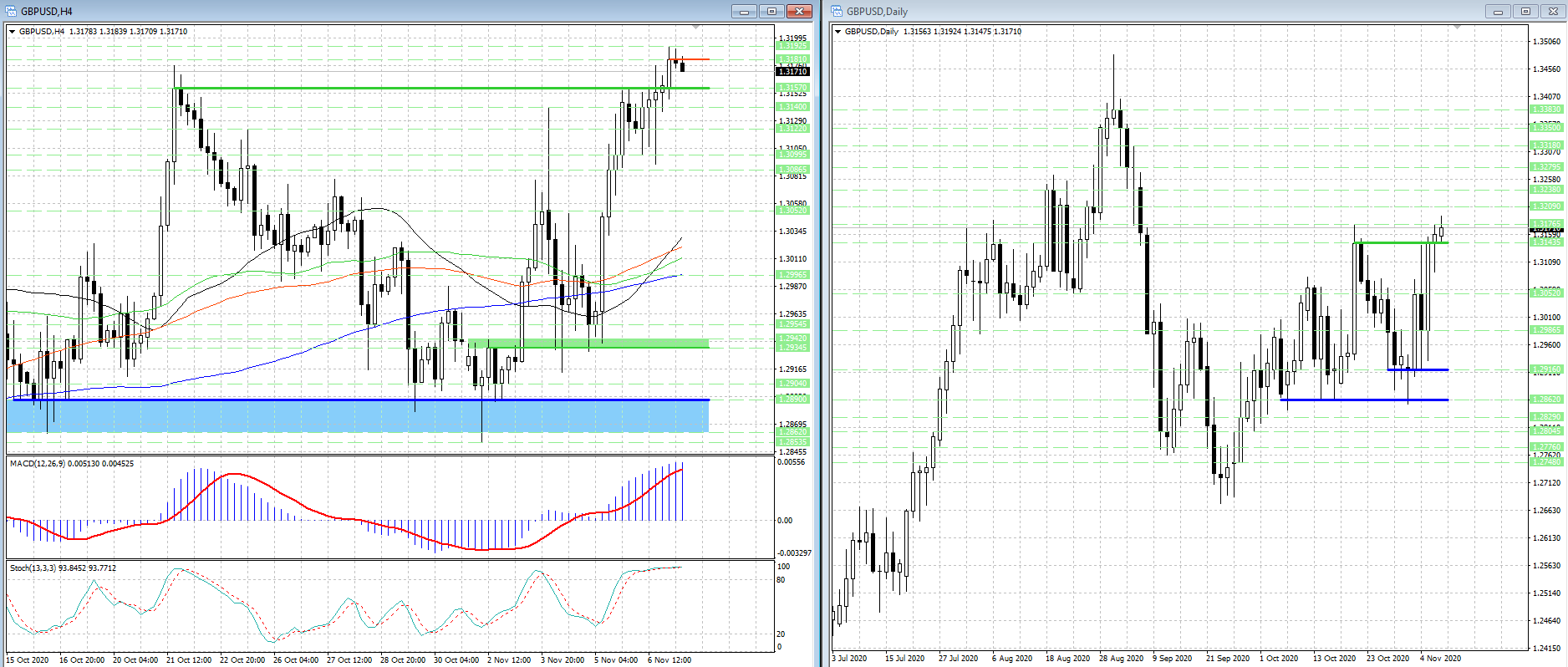
Task: Click the 1.29545 level label on H4 price scale
Action: (x=793, y=324)
